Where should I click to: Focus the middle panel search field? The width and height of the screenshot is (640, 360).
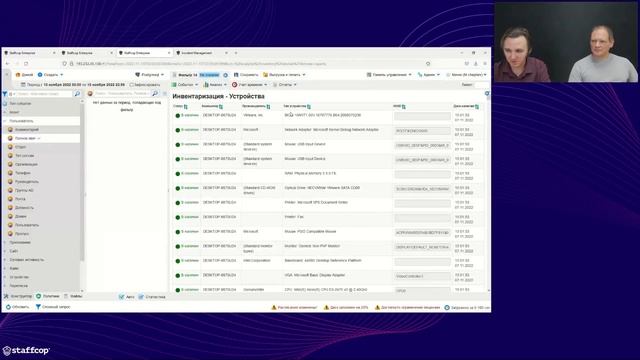pyautogui.click(x=122, y=93)
